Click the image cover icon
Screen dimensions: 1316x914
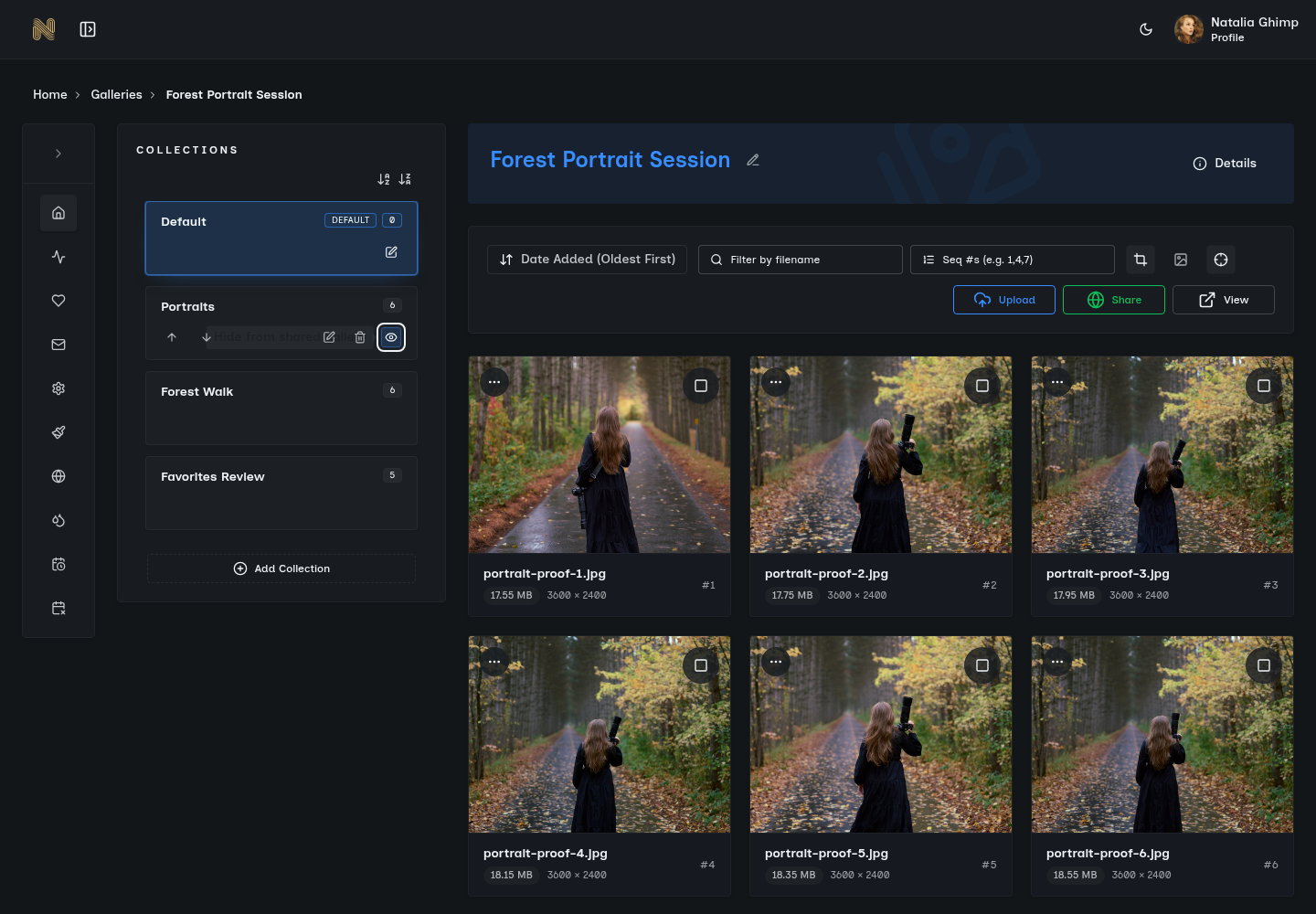1181,260
